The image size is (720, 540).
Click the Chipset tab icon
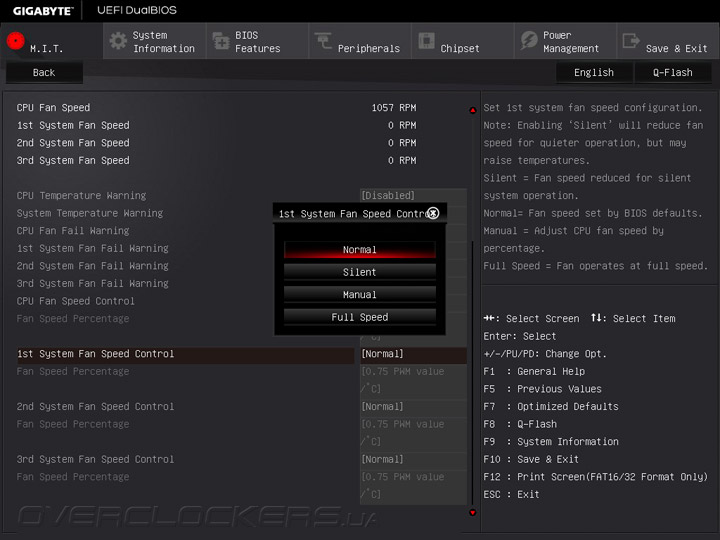(x=426, y=41)
